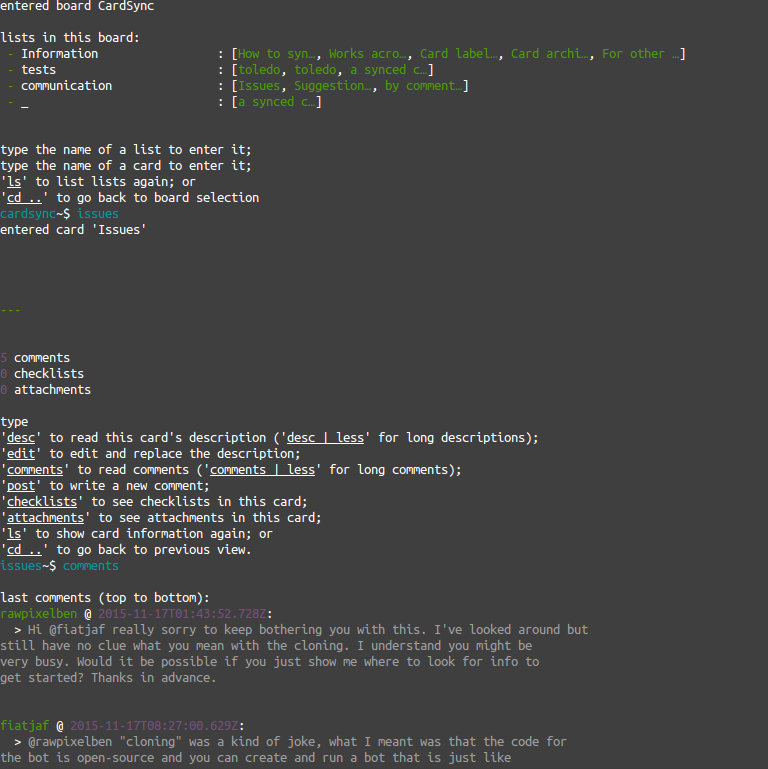
Task: Click the green '---' separator line
Action: [x=10, y=310]
